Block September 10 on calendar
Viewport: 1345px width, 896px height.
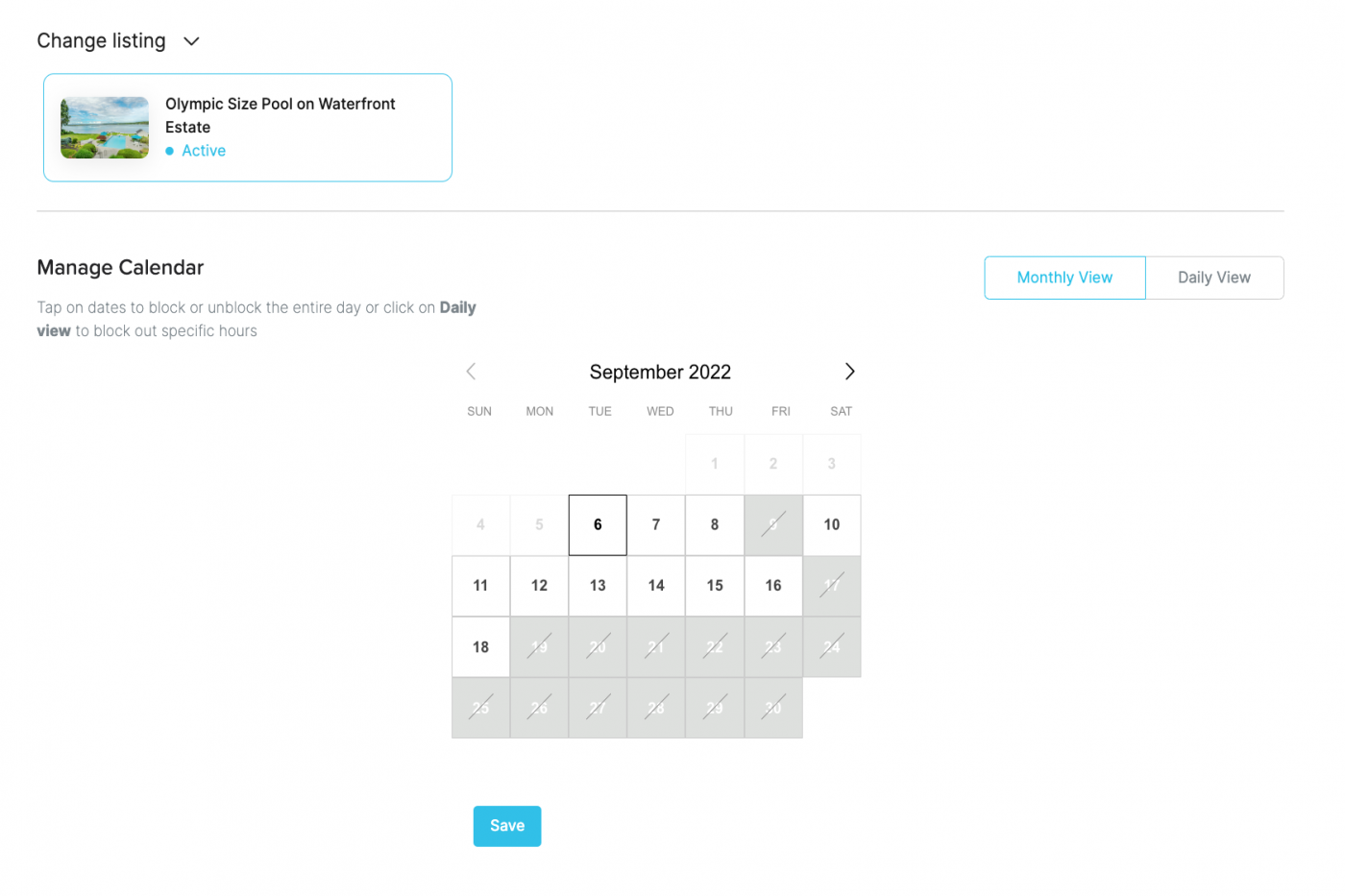coord(832,525)
